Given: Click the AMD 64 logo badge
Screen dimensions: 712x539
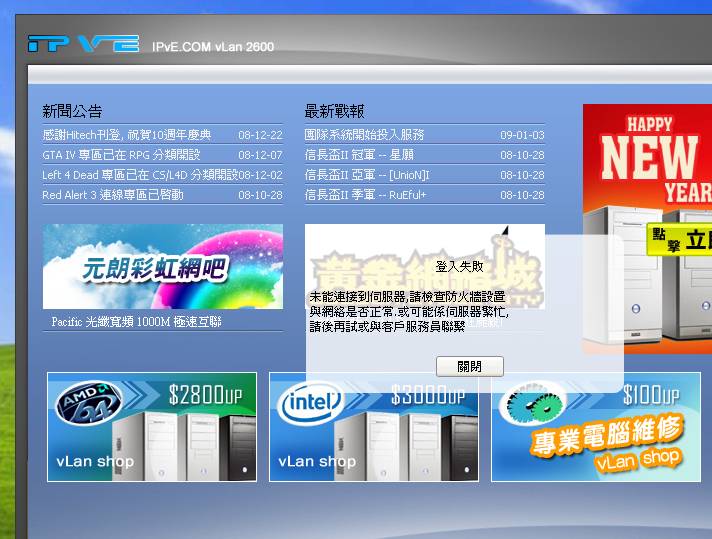Looking at the screenshot, I should coord(89,402).
